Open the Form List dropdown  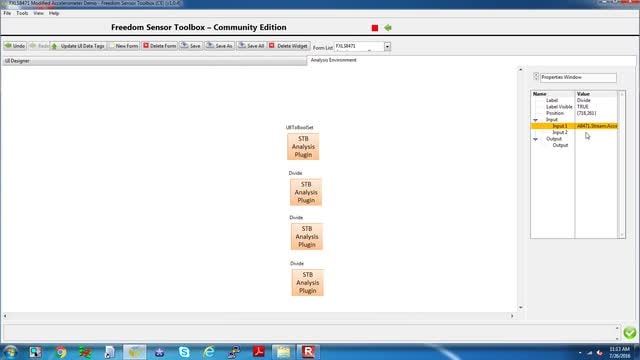coord(387,47)
